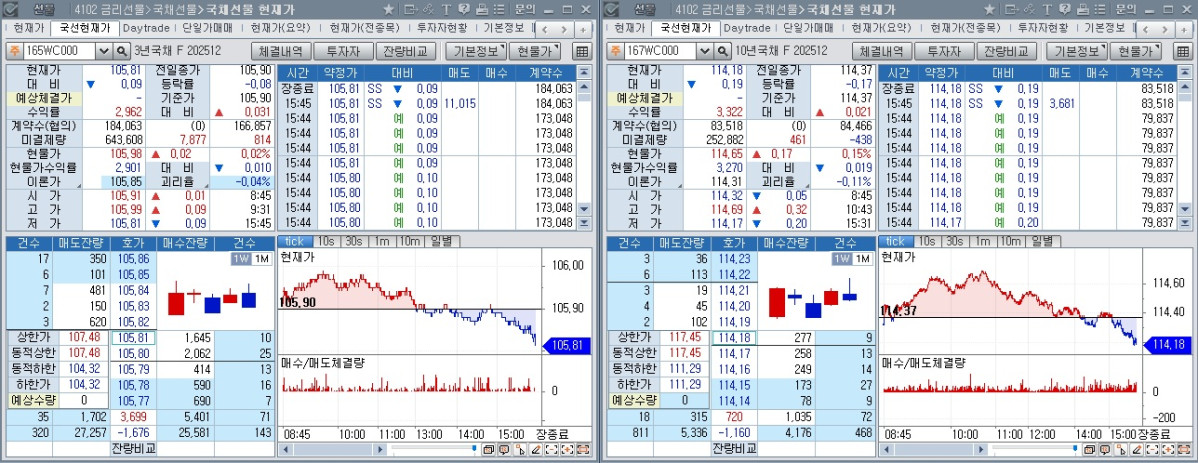Click 잔량비교 button in left window toolbar
Screen dimensions: 1198x463
click(406, 51)
